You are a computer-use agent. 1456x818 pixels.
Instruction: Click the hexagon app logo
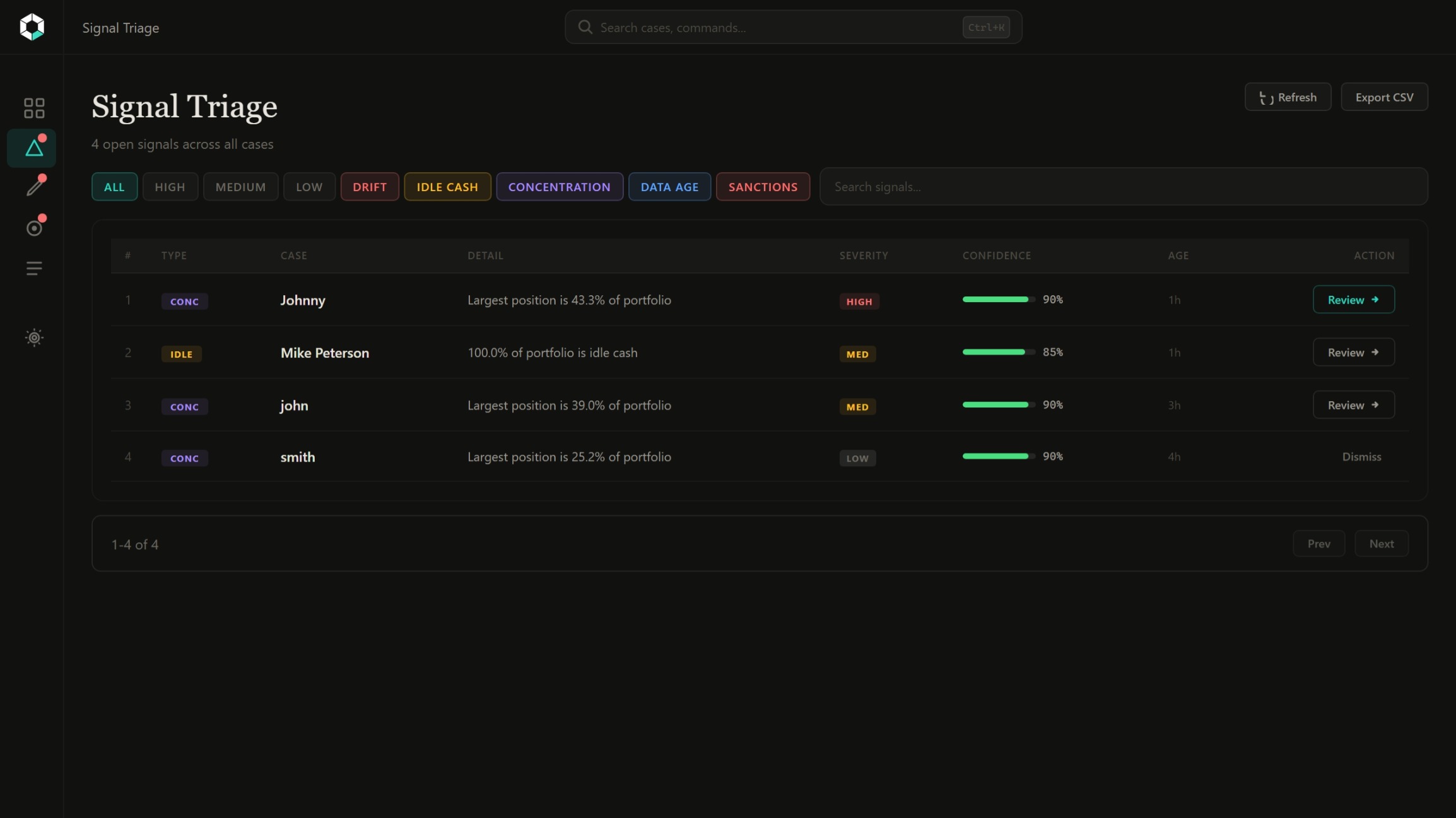(32, 27)
